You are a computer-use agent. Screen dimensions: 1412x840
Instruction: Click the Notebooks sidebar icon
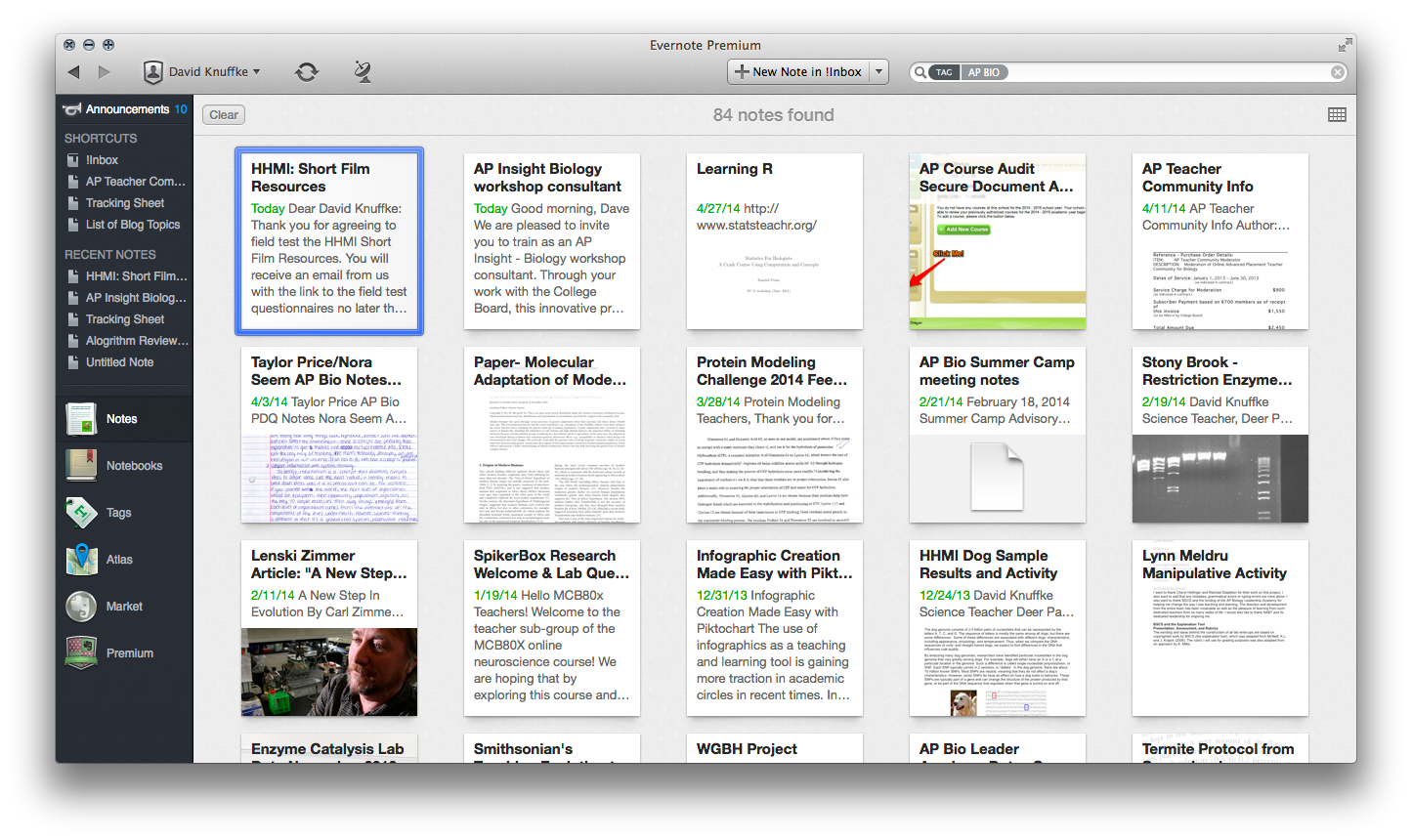click(81, 466)
